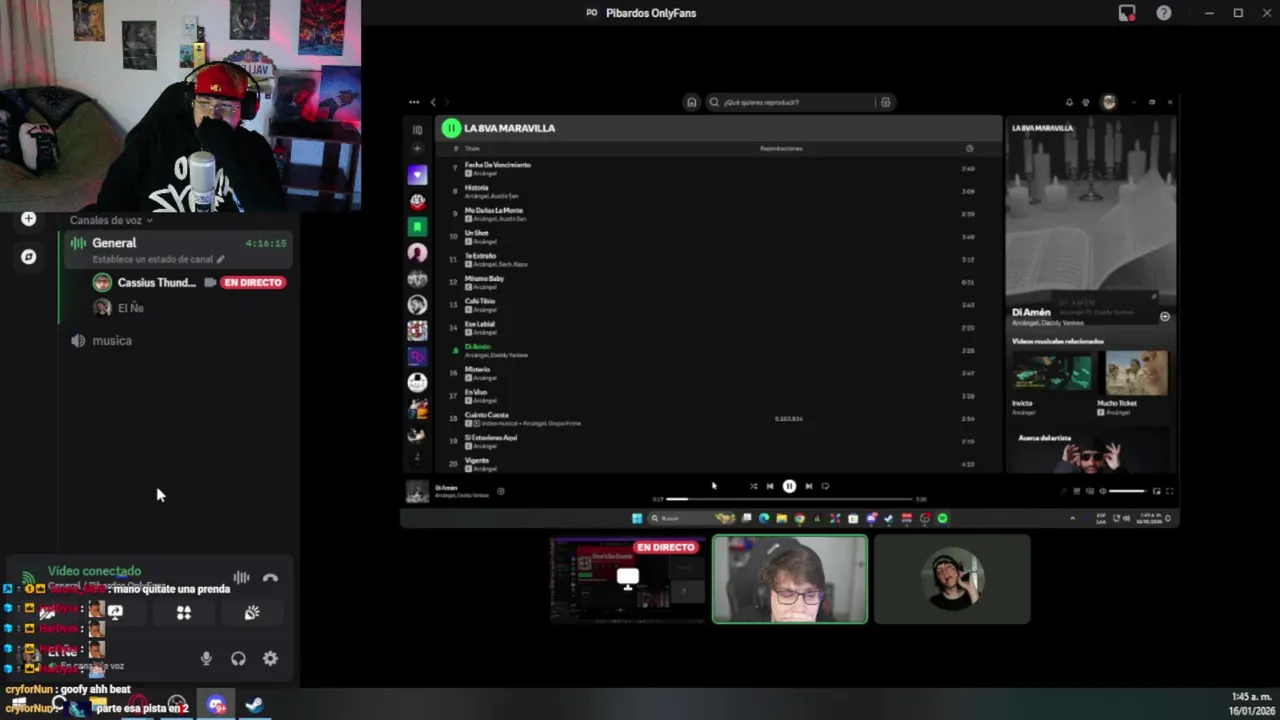Click Spotify home button
The height and width of the screenshot is (720, 1280).
pos(691,102)
